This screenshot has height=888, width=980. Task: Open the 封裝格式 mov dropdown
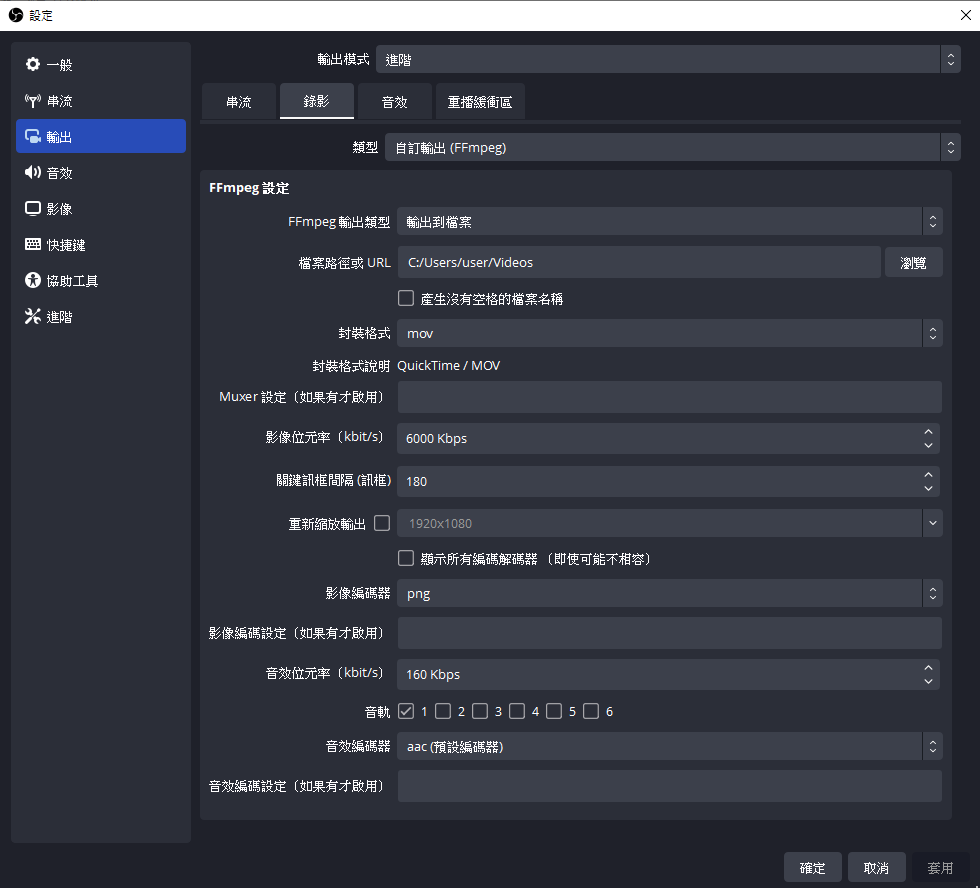(x=669, y=333)
